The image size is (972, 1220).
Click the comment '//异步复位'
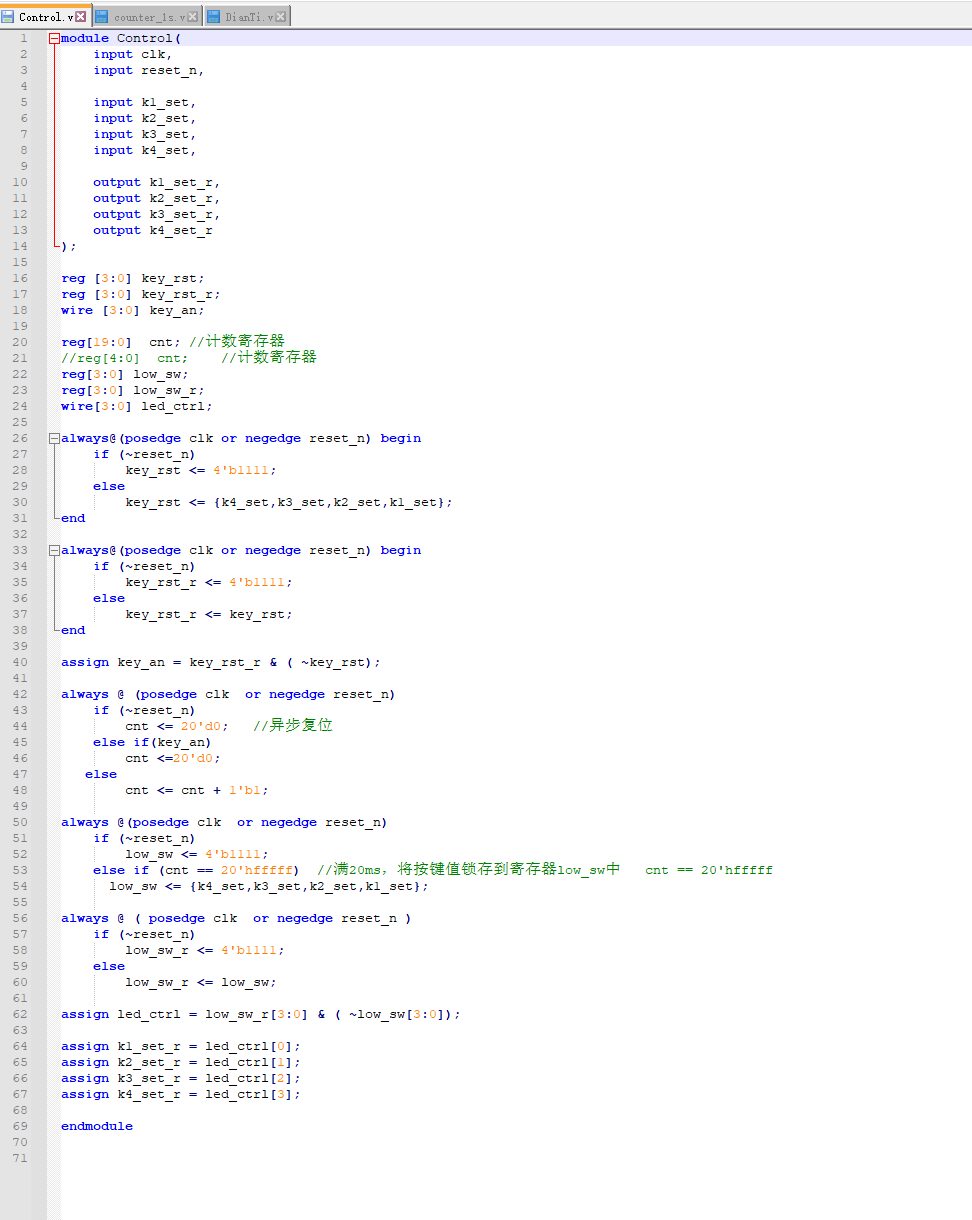coord(293,725)
